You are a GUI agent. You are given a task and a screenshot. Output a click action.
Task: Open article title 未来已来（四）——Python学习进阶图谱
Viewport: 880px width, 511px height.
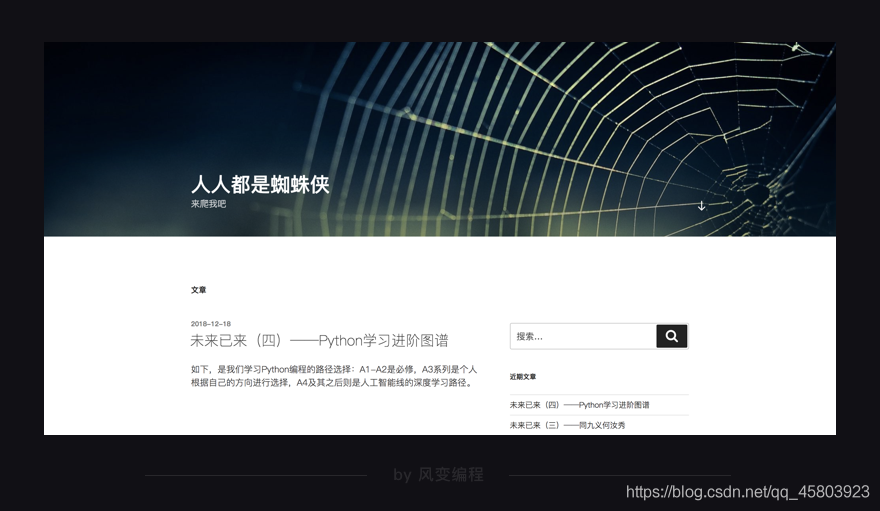(x=319, y=340)
